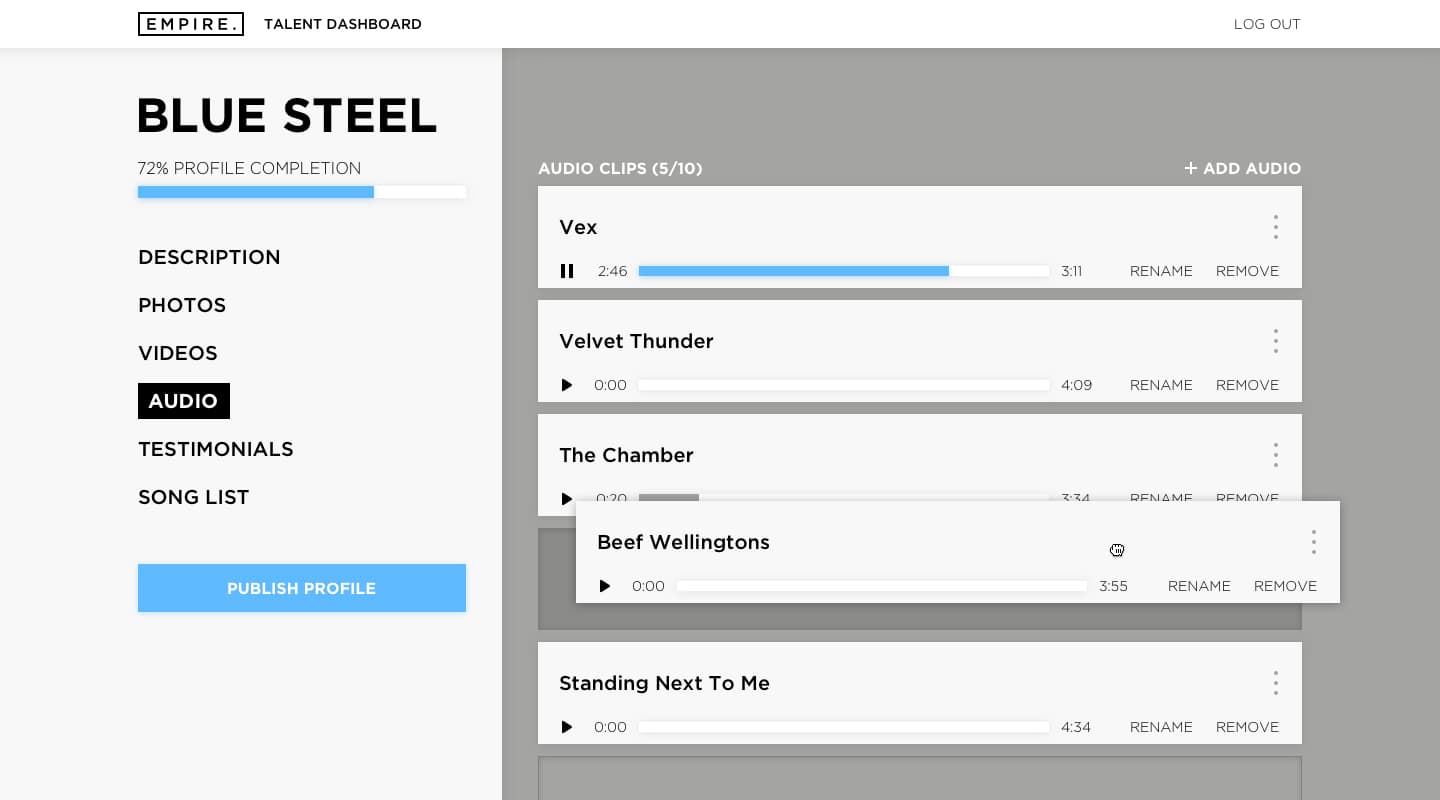Click the Empire logo

191,24
